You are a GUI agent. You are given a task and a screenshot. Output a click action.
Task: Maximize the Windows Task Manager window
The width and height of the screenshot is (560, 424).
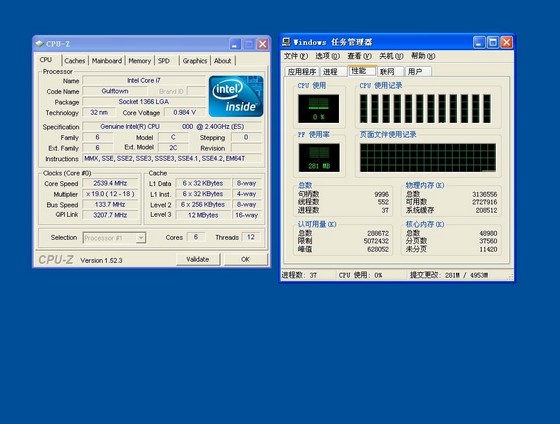click(493, 43)
